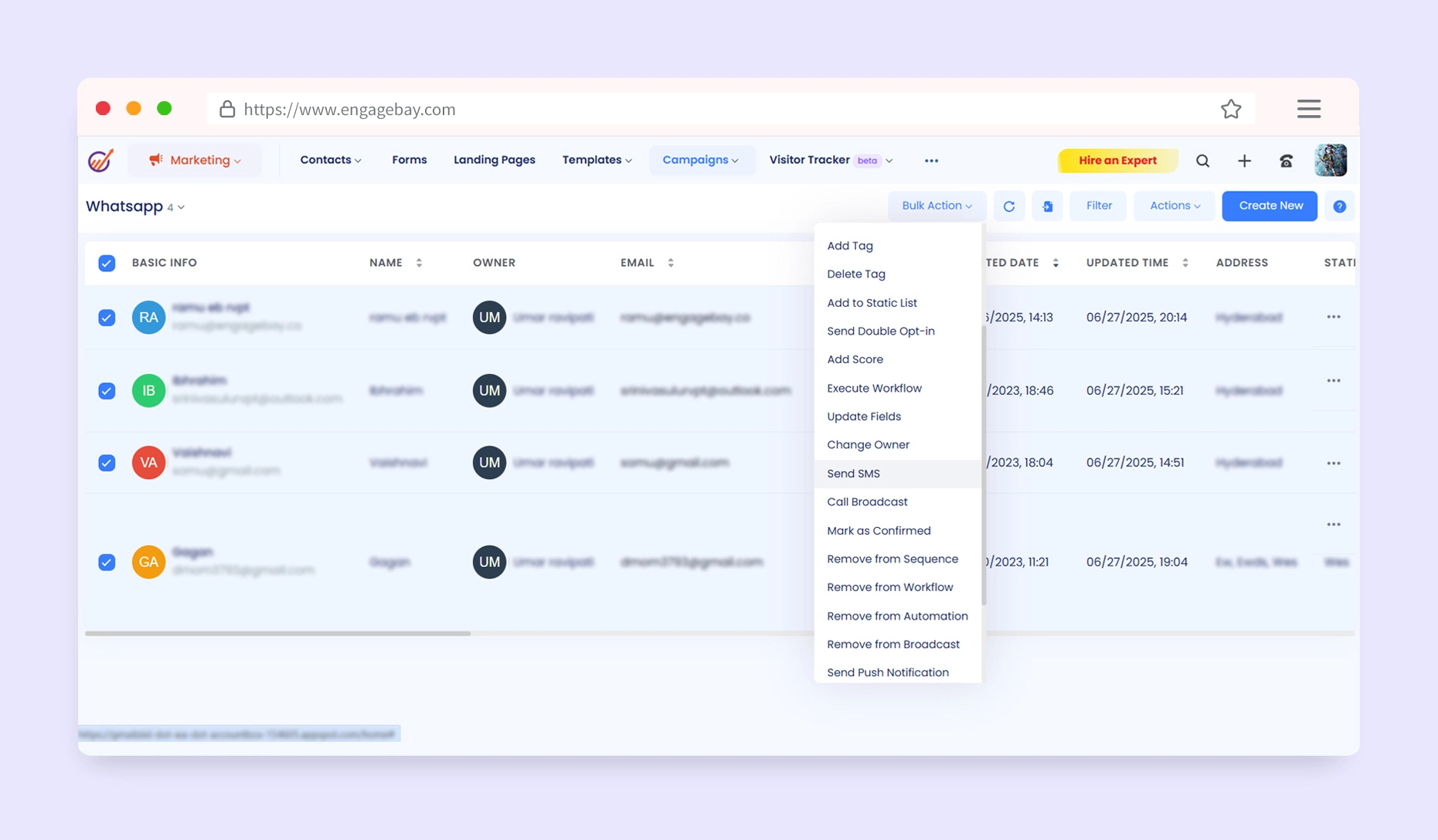Screen dimensions: 1438x840
Task: Click the Hire an Expert button
Action: click(1117, 161)
